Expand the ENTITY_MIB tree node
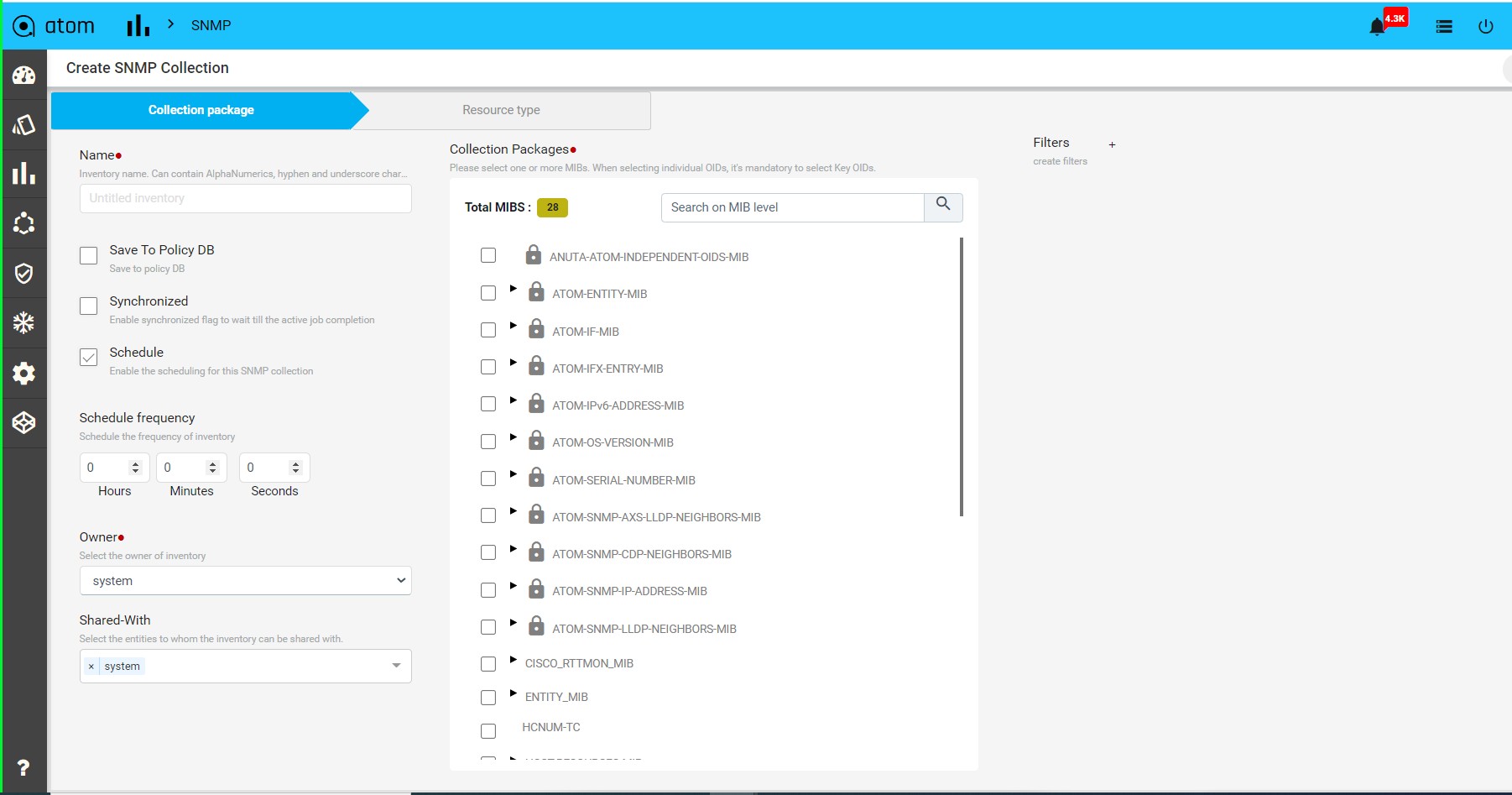Screen dimensions: 1512x795 [x=514, y=693]
